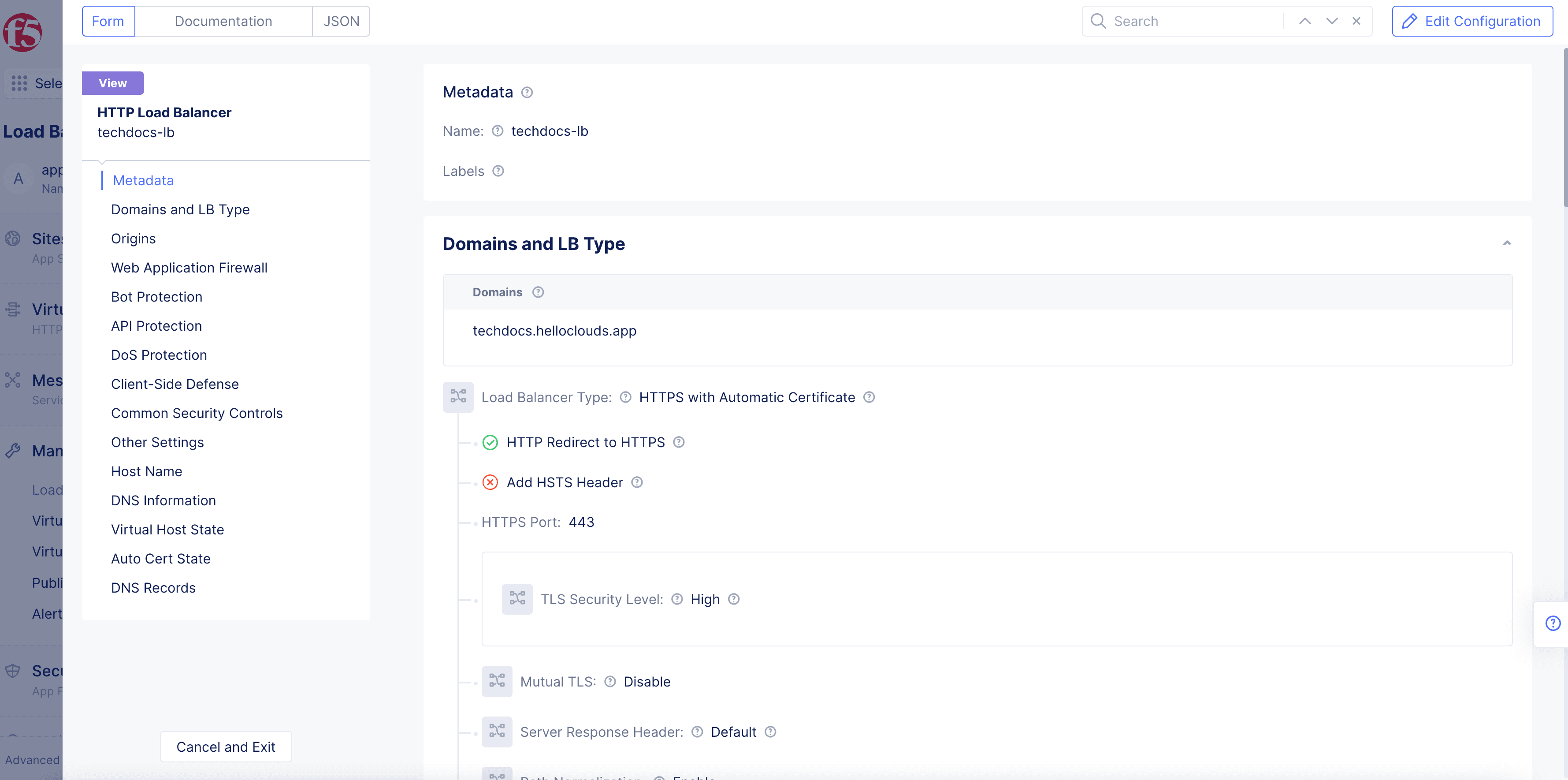Click the choice icon beside Mutual TLS
The image size is (1568, 780).
point(496,681)
